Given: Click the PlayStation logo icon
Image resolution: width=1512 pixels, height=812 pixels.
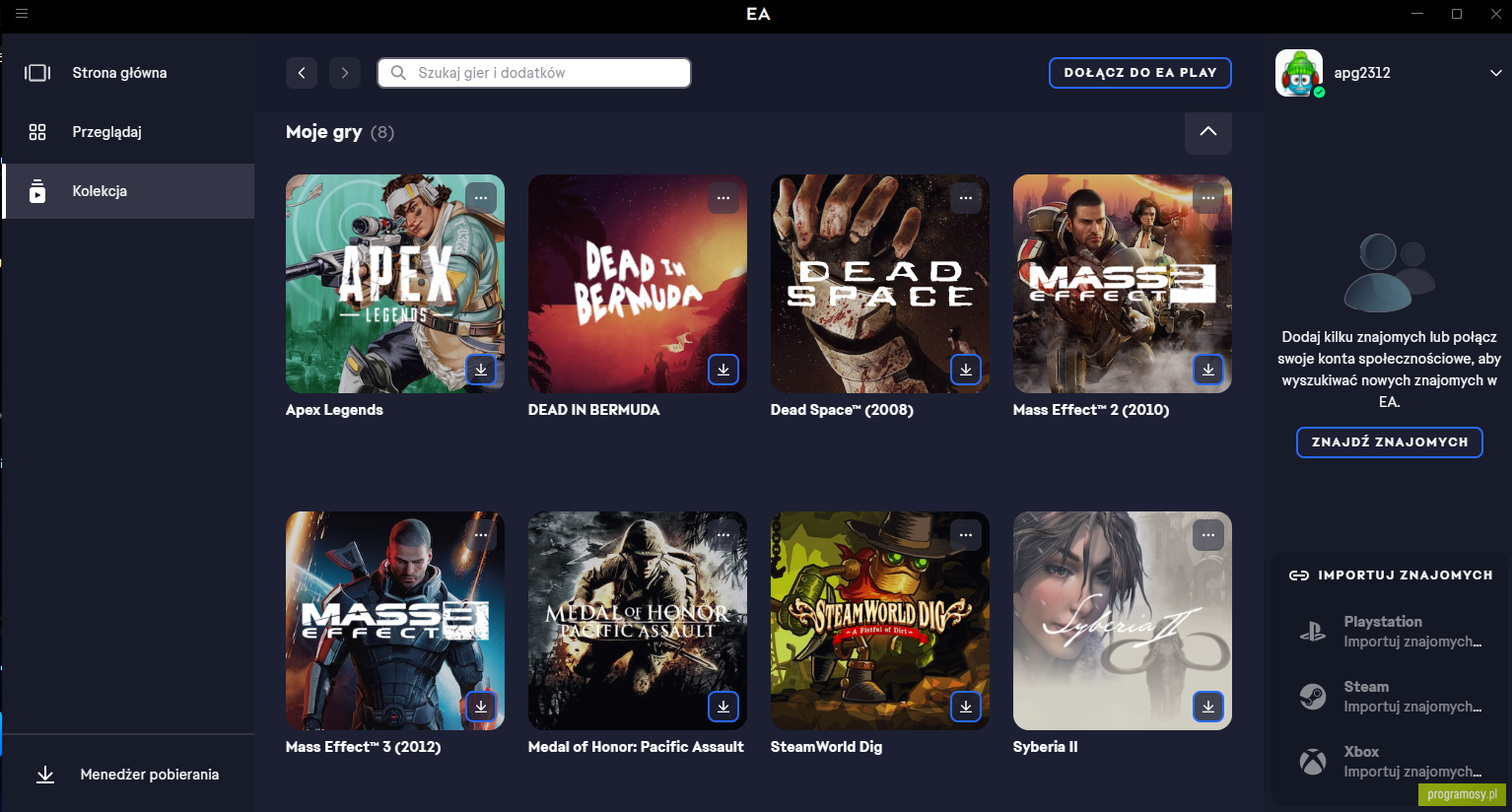Looking at the screenshot, I should 1313,632.
